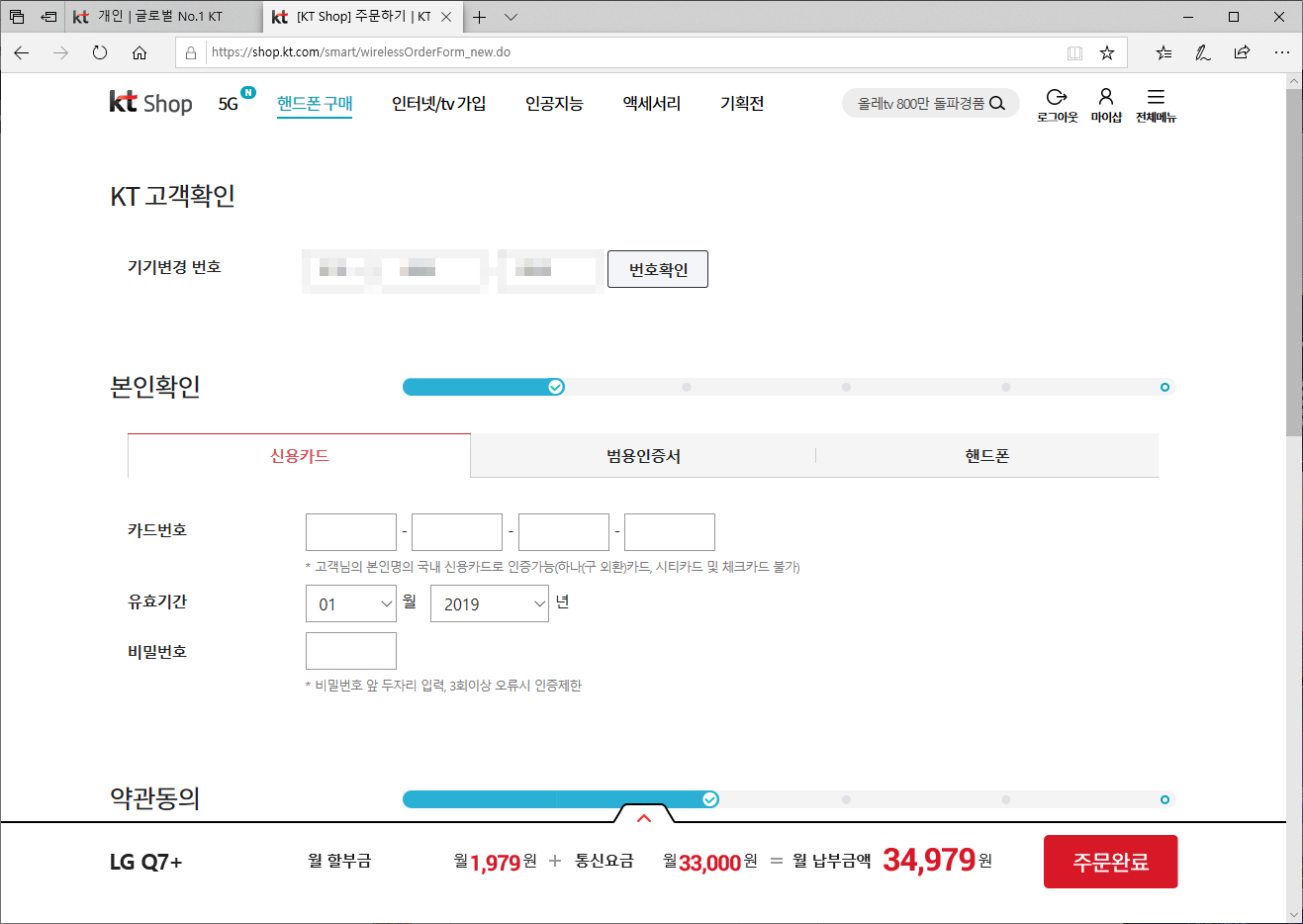The width and height of the screenshot is (1303, 924).
Task: Click the 약관동의 progress bar checkmark
Action: [x=710, y=799]
